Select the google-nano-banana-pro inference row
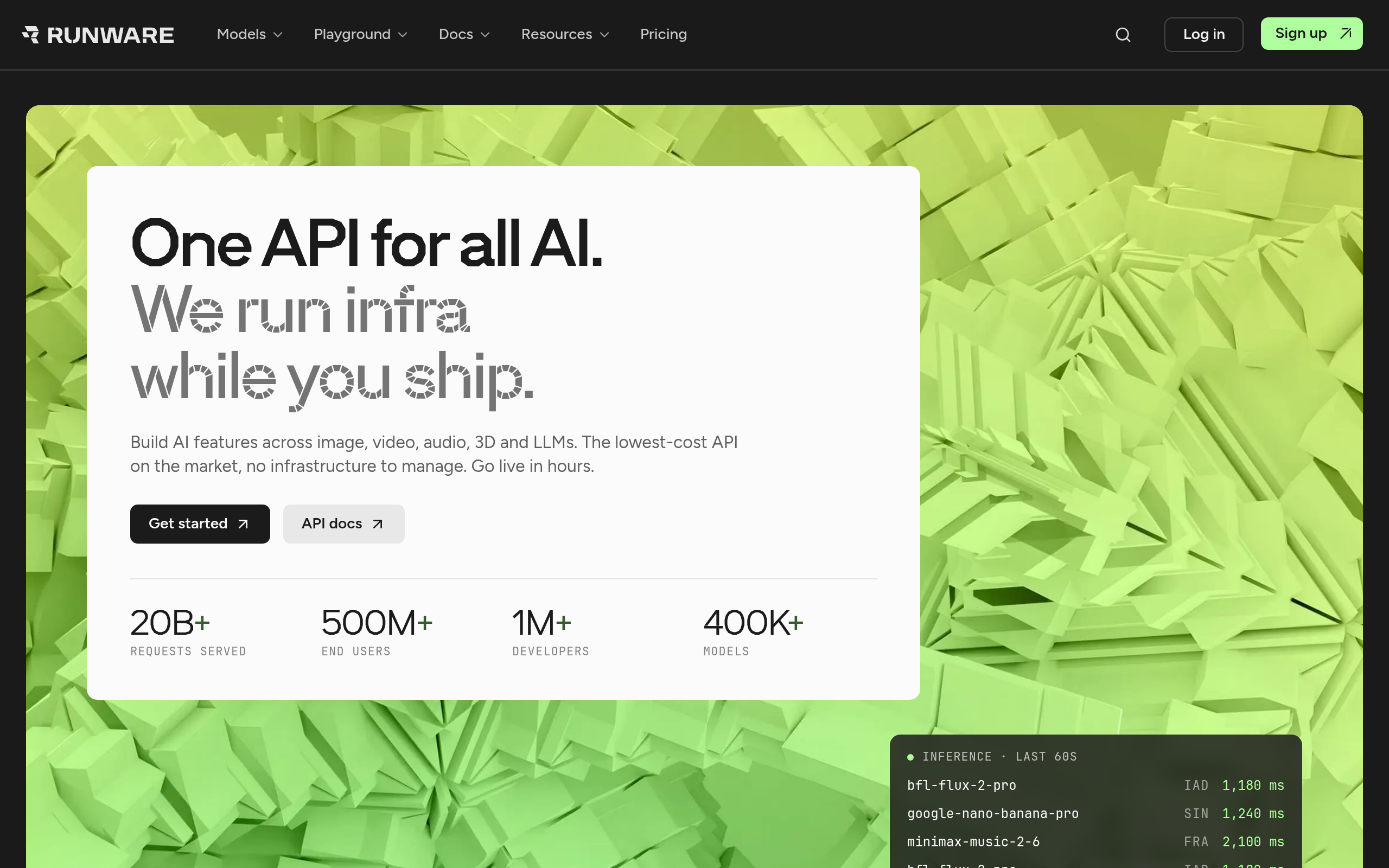The width and height of the screenshot is (1389, 868). point(1095,813)
